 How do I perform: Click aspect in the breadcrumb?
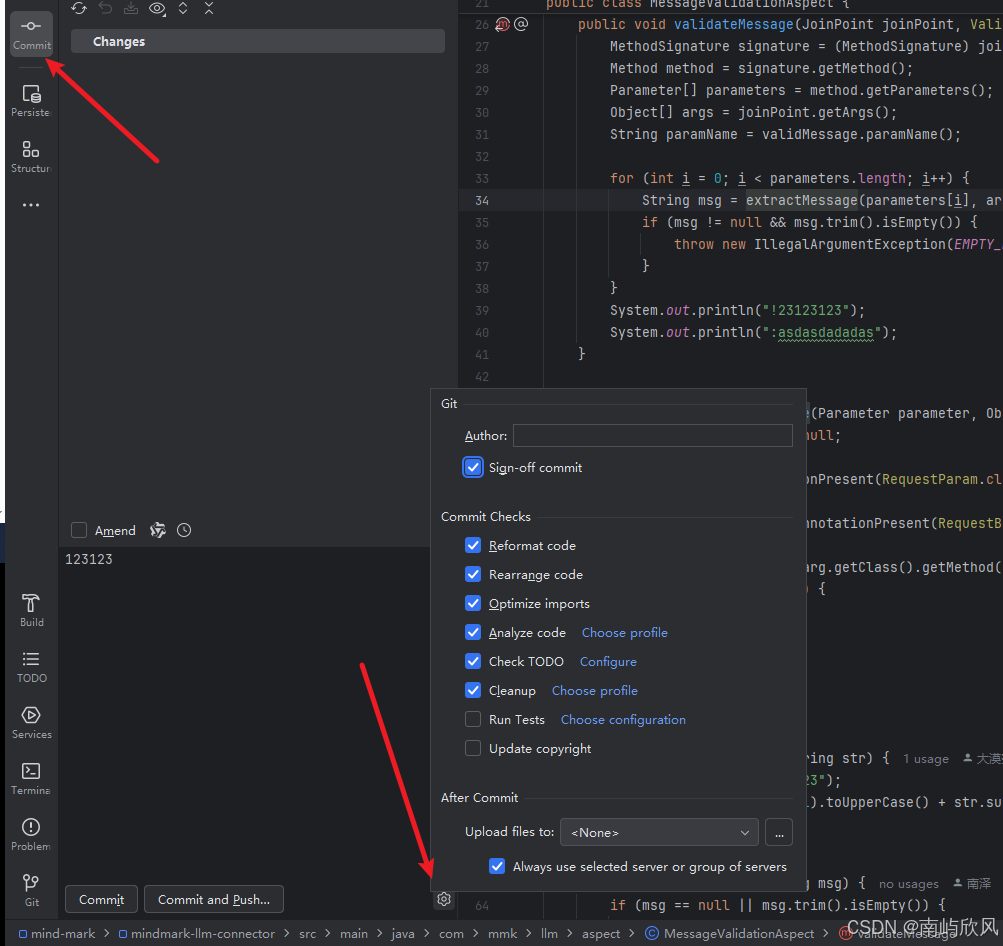point(601,934)
